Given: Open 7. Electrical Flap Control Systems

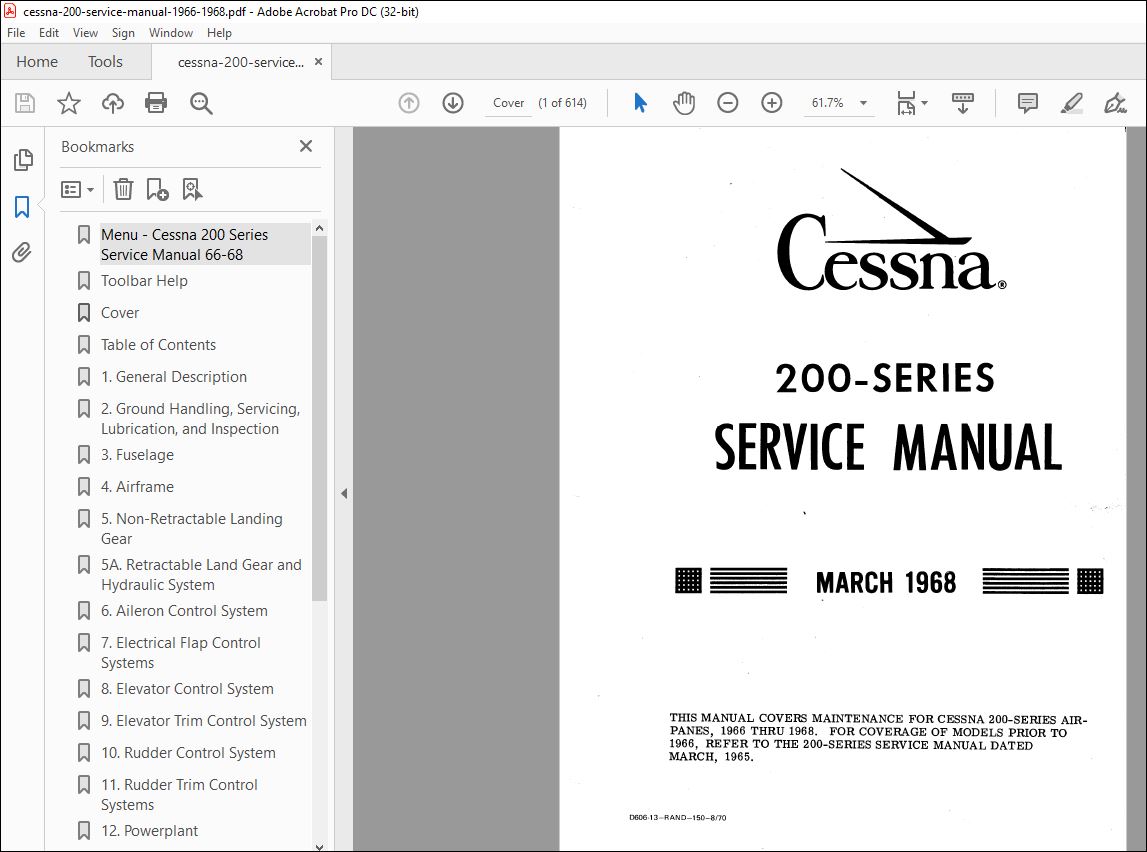Looking at the screenshot, I should tap(181, 653).
